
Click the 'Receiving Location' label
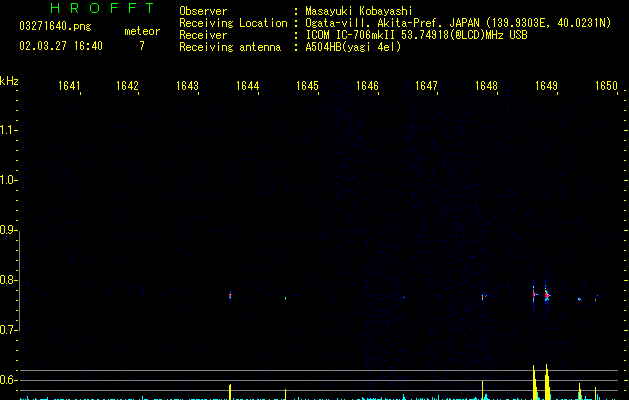tap(233, 23)
